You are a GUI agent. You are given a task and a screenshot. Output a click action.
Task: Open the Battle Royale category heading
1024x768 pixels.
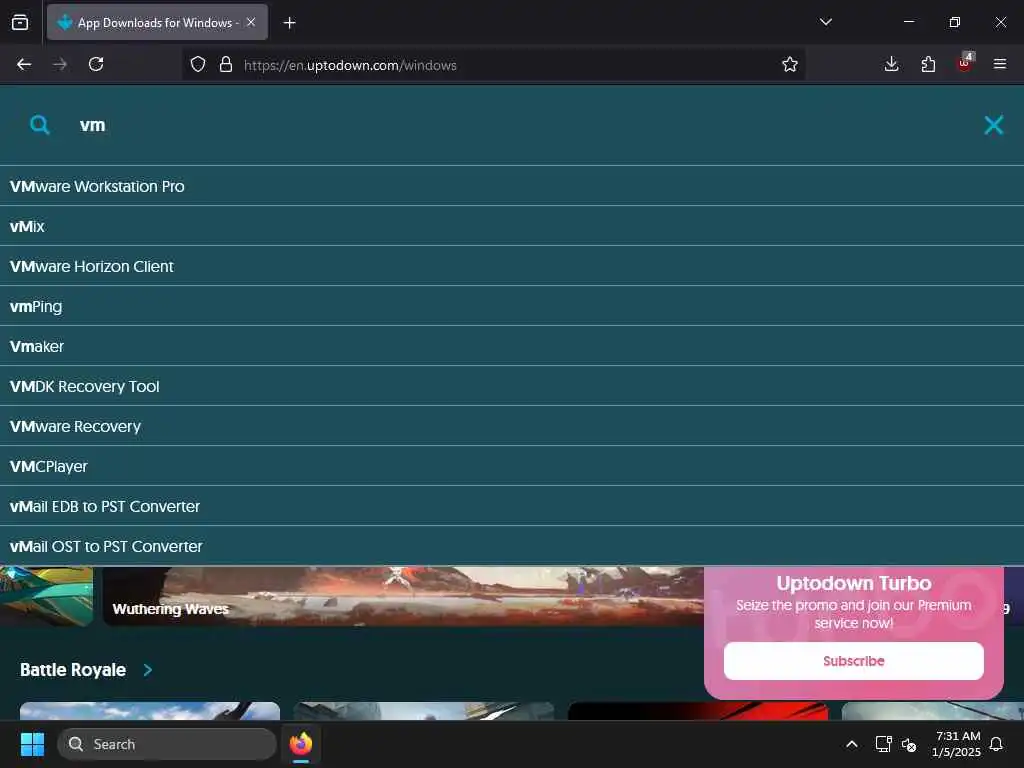click(x=73, y=670)
